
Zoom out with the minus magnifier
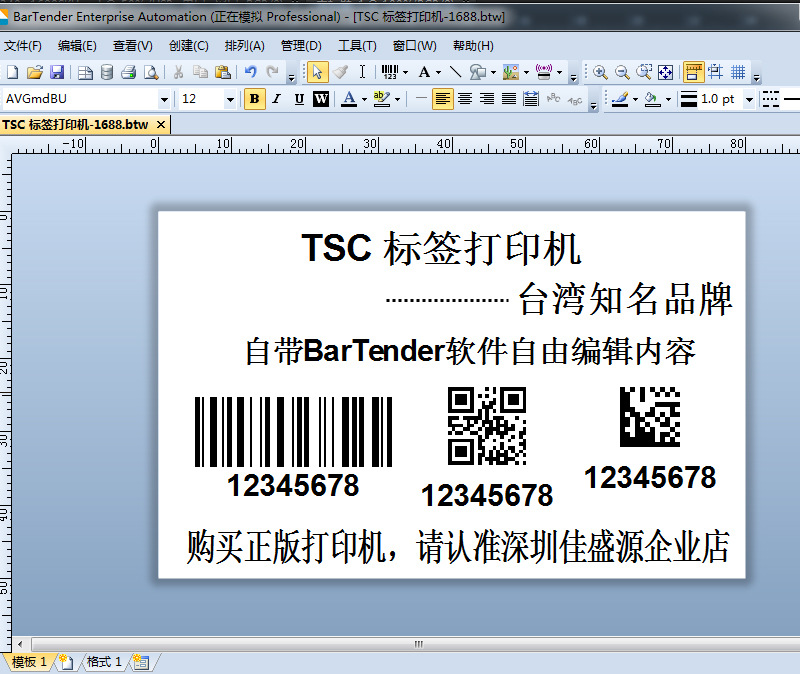tap(622, 72)
